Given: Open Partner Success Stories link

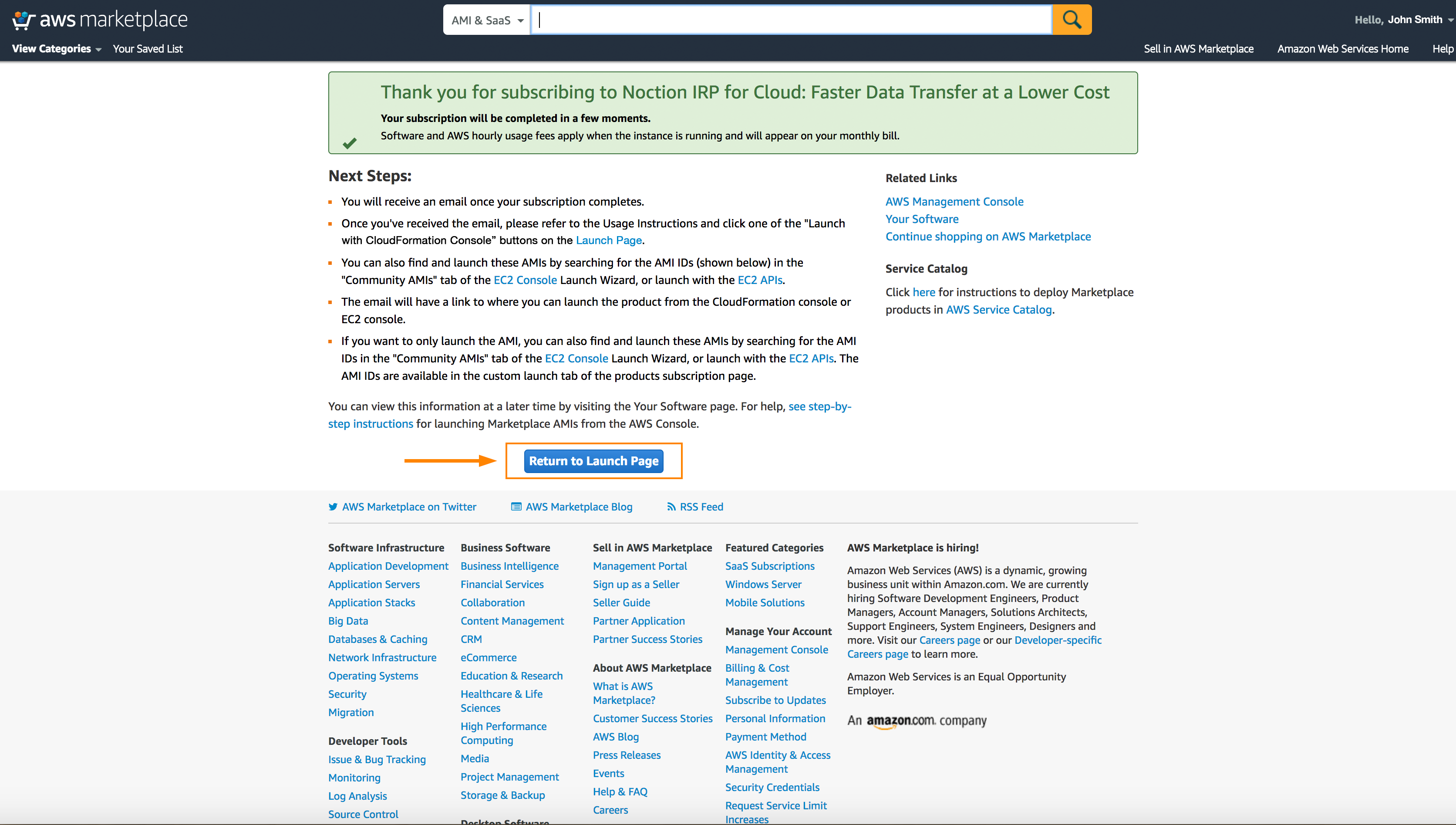Looking at the screenshot, I should 647,639.
